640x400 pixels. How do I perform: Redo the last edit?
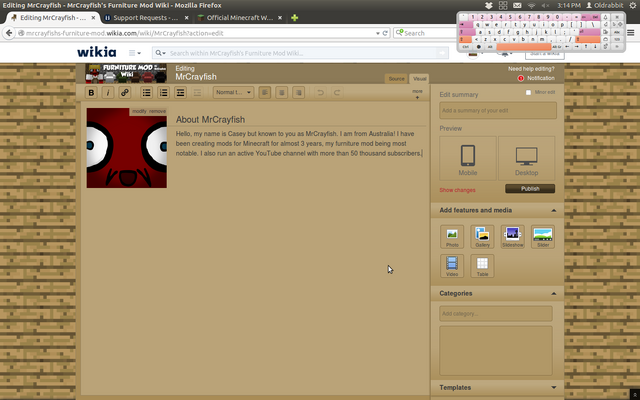point(337,93)
